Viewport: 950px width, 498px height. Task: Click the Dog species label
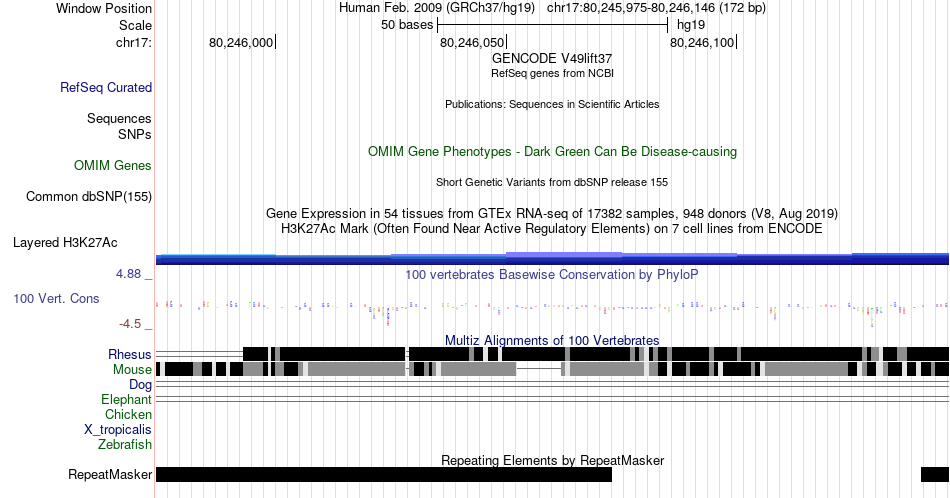(140, 385)
